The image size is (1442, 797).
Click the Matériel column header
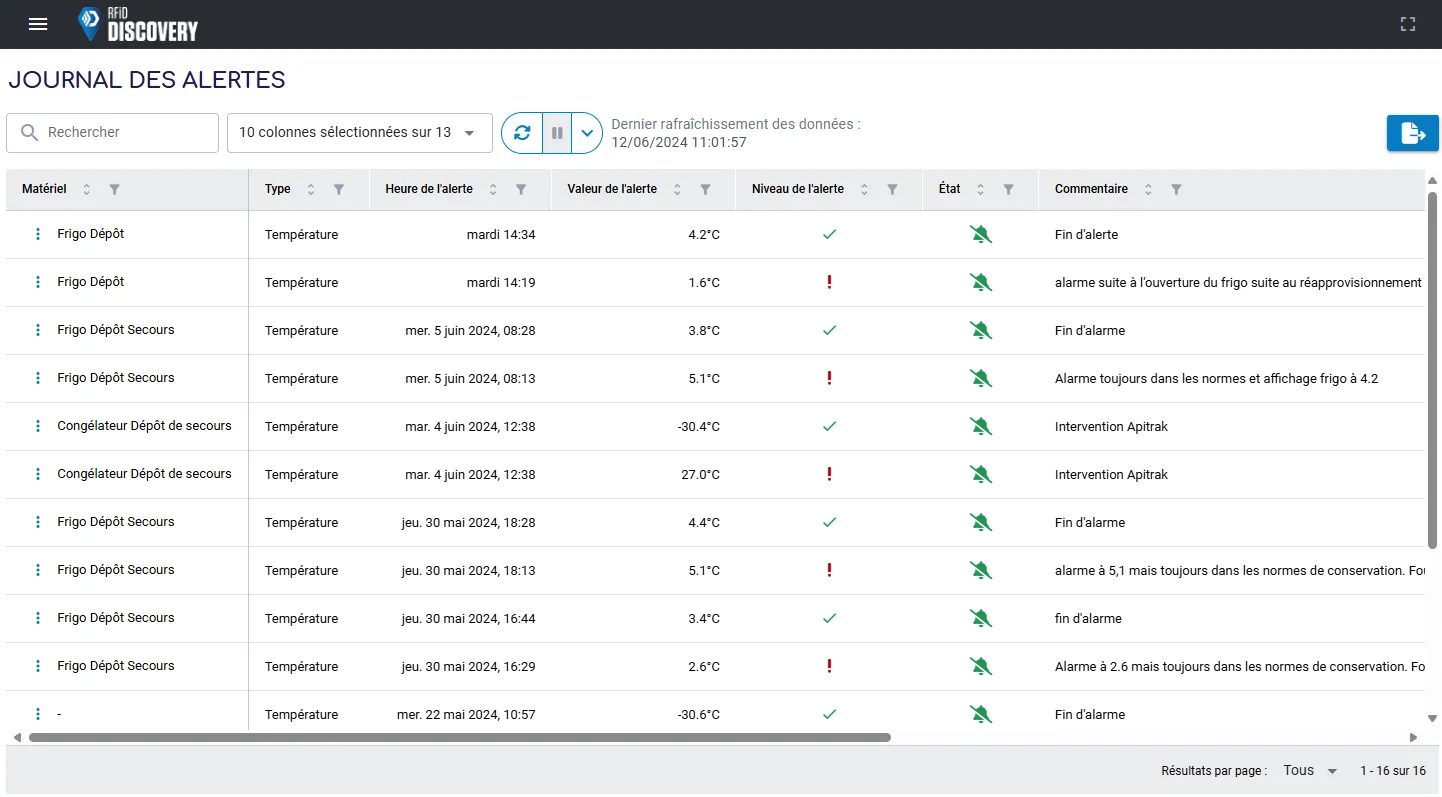(44, 189)
